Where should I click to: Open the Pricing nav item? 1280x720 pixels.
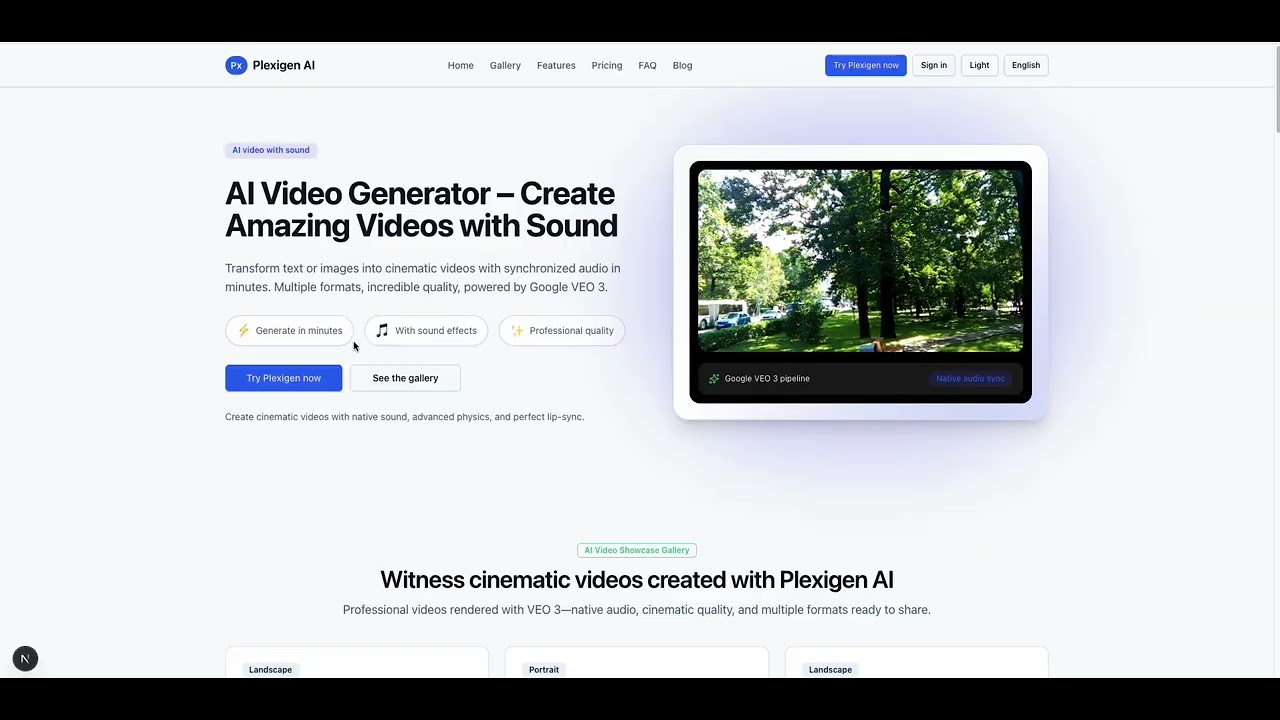point(607,65)
